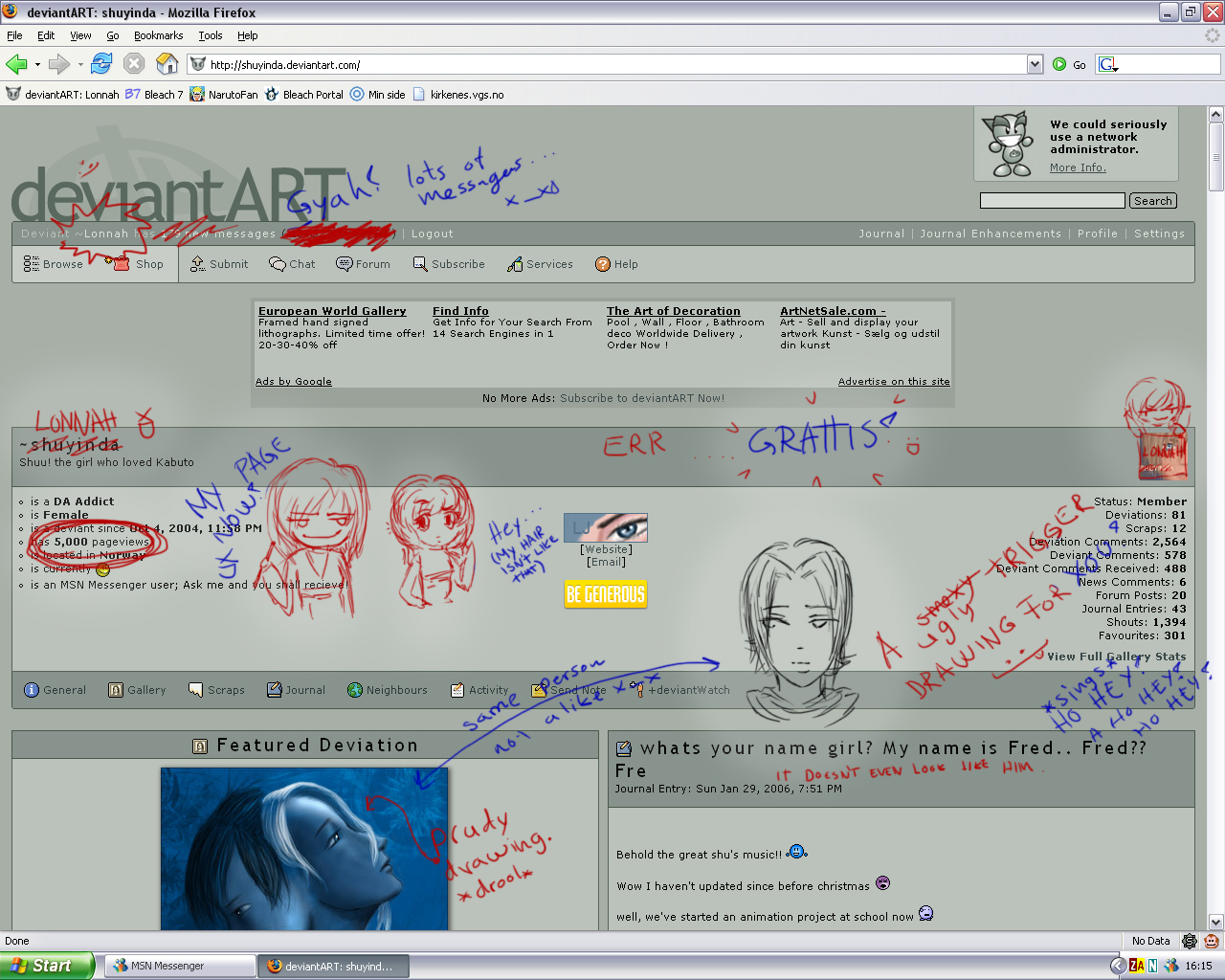Open deviantART Services
The image size is (1225, 980).
(540, 264)
